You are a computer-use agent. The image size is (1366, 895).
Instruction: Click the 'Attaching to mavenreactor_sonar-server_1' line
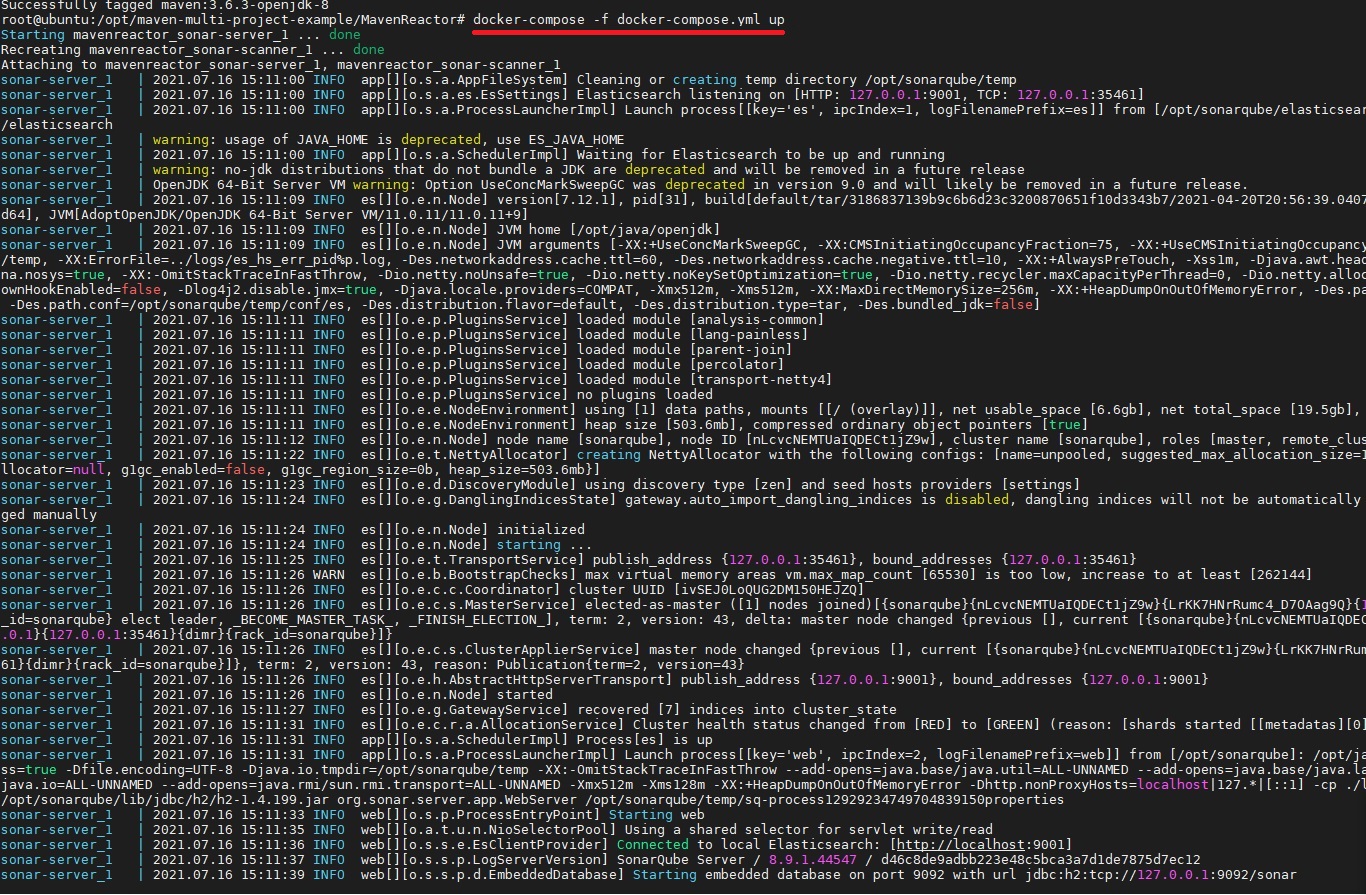281,65
